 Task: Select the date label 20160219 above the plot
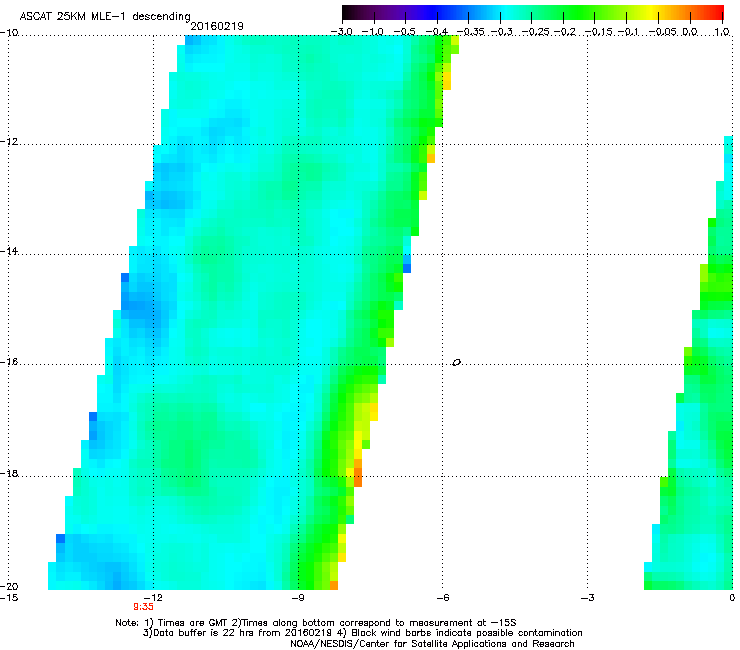[217, 26]
